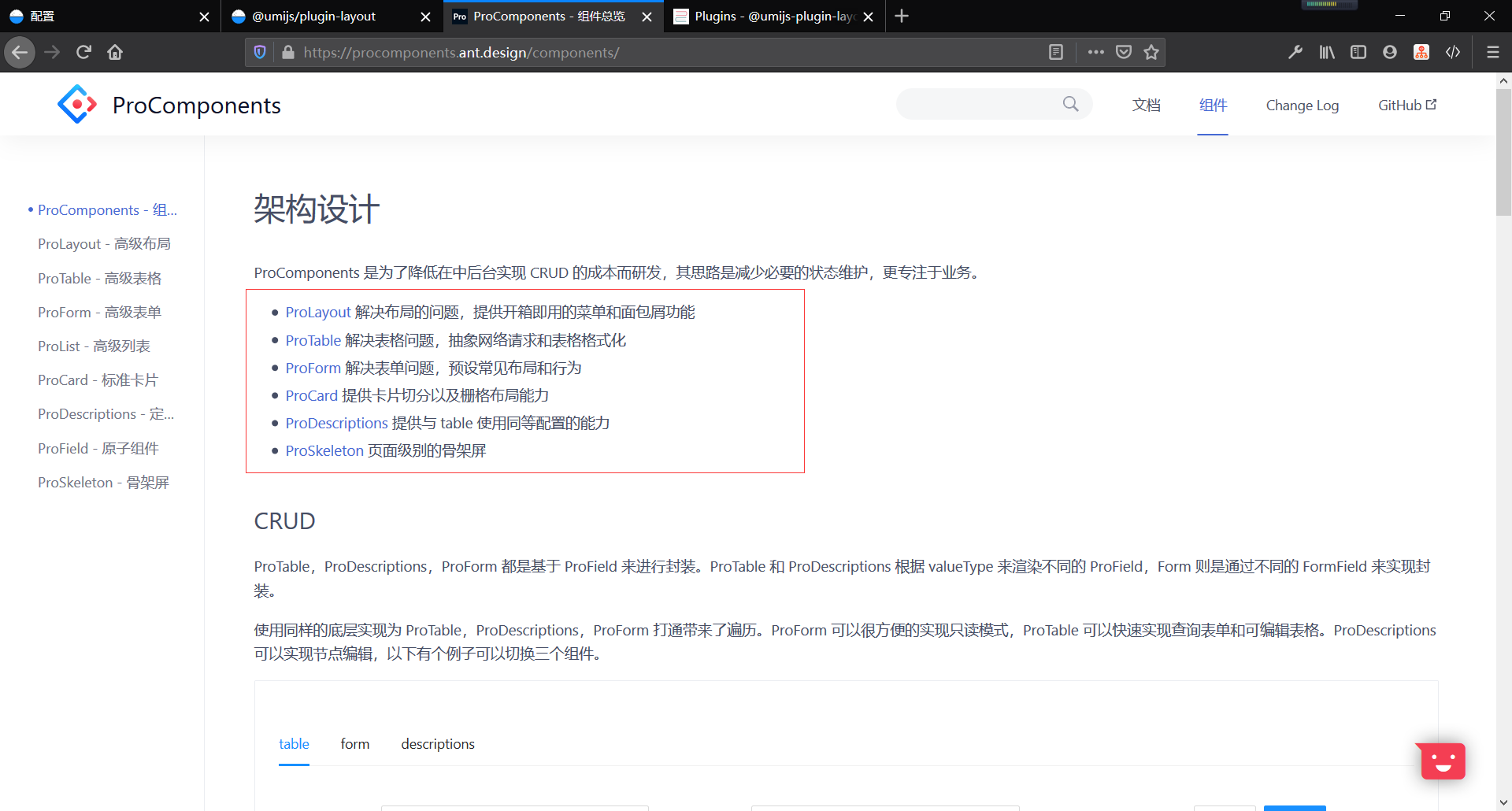Click the ProComponents logo icon
This screenshot has height=811, width=1512.
click(77, 105)
